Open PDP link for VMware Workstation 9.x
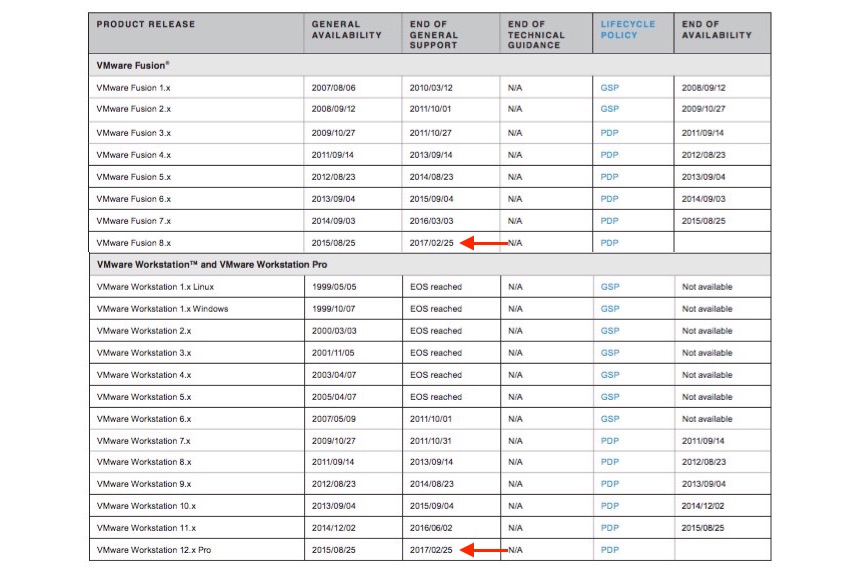This screenshot has width=867, height=574. [x=610, y=484]
